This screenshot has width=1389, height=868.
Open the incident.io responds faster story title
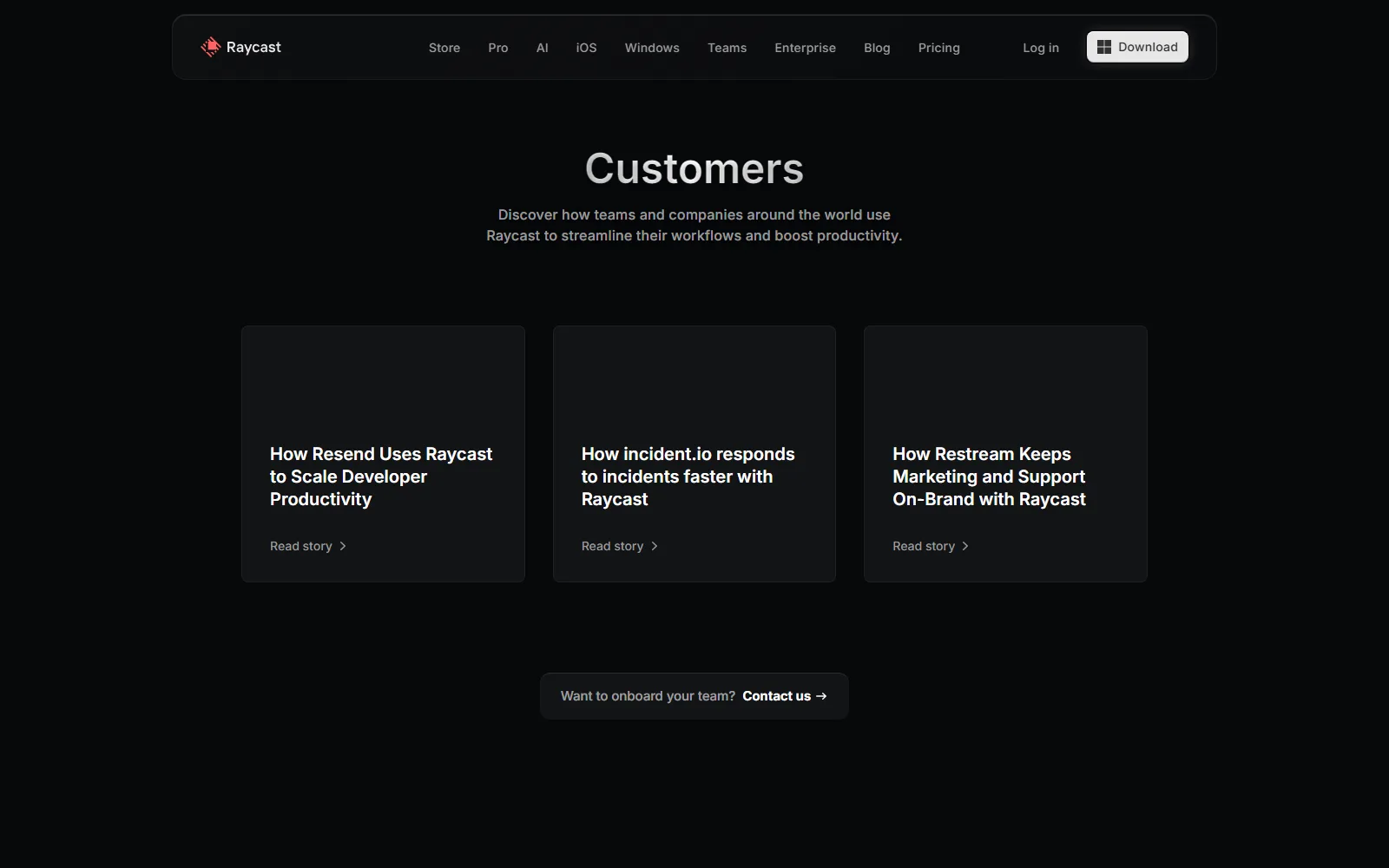[688, 477]
